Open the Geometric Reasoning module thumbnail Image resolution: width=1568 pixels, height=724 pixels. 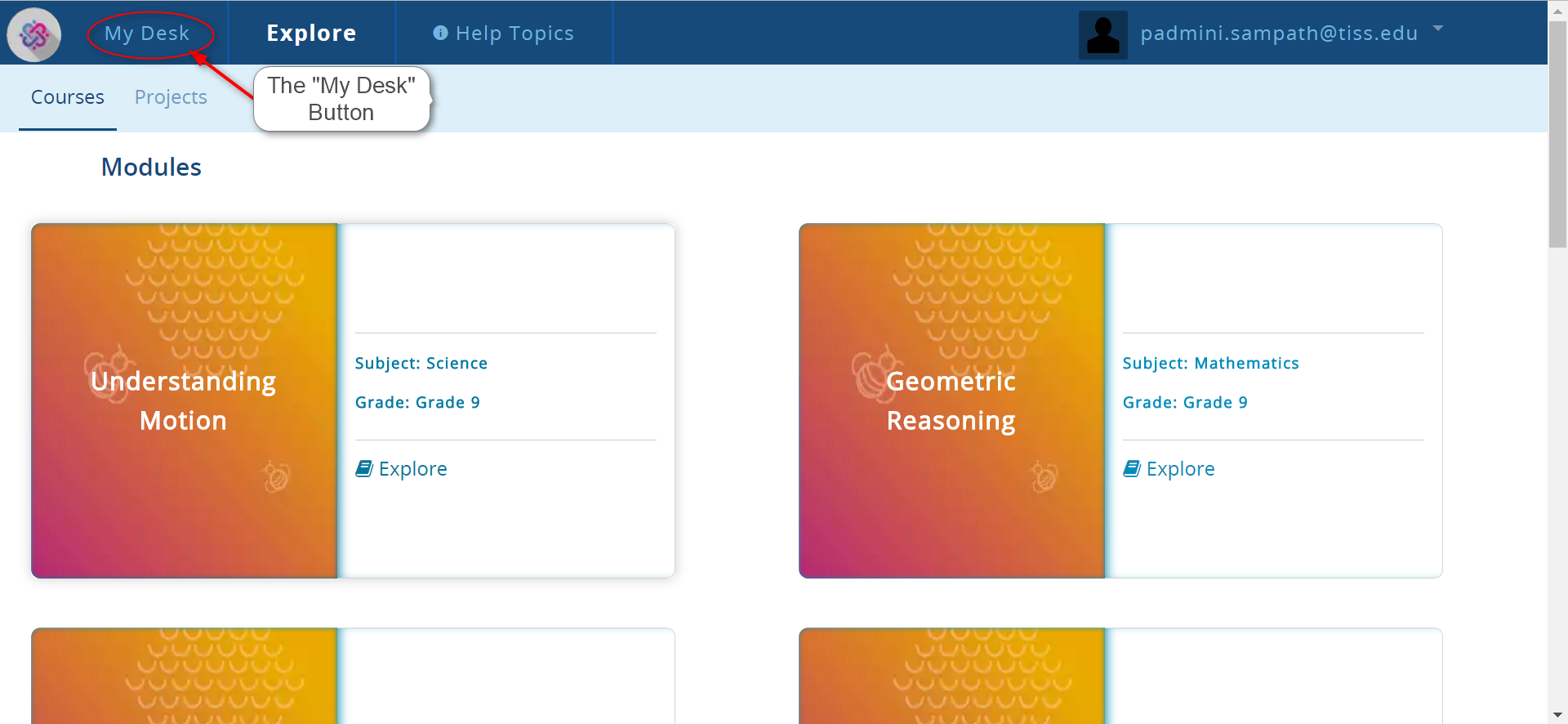[x=951, y=400]
